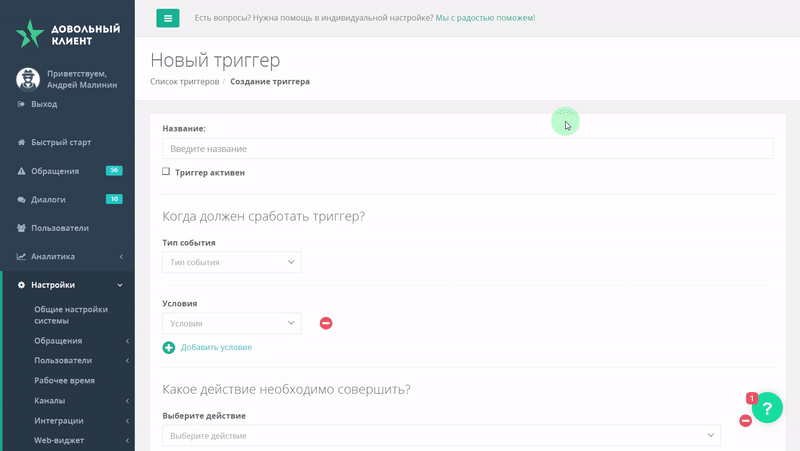Open Рабочее время settings submenu item
Screen dimensions: 800x451
point(64,381)
